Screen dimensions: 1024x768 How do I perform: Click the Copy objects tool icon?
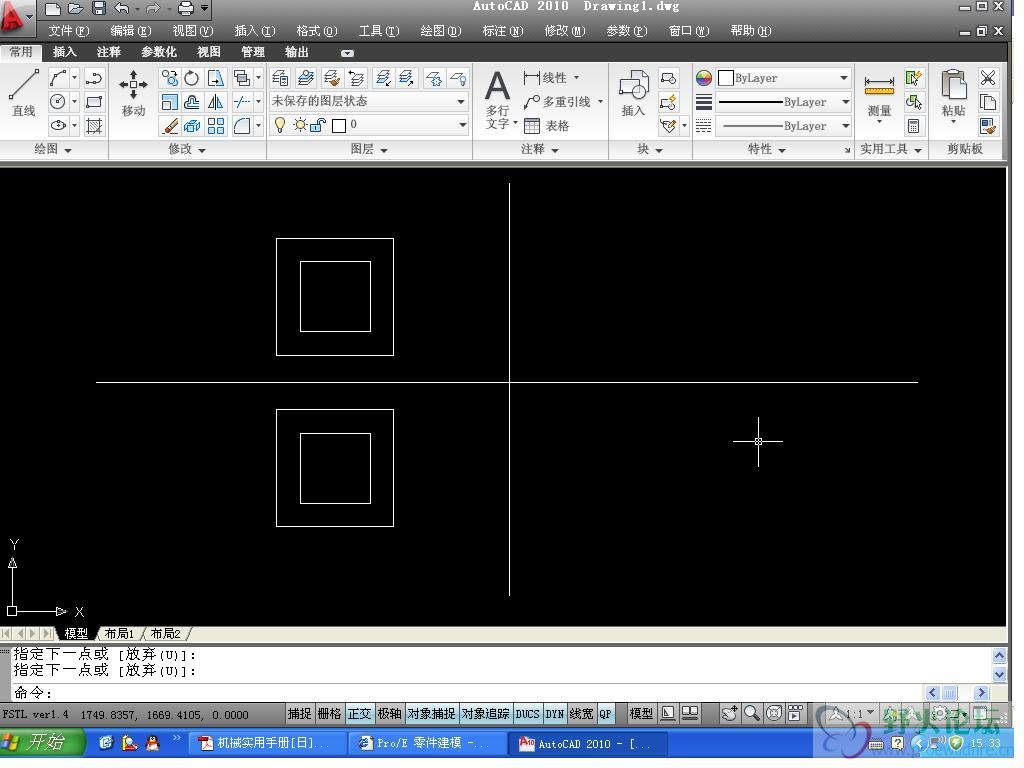169,78
